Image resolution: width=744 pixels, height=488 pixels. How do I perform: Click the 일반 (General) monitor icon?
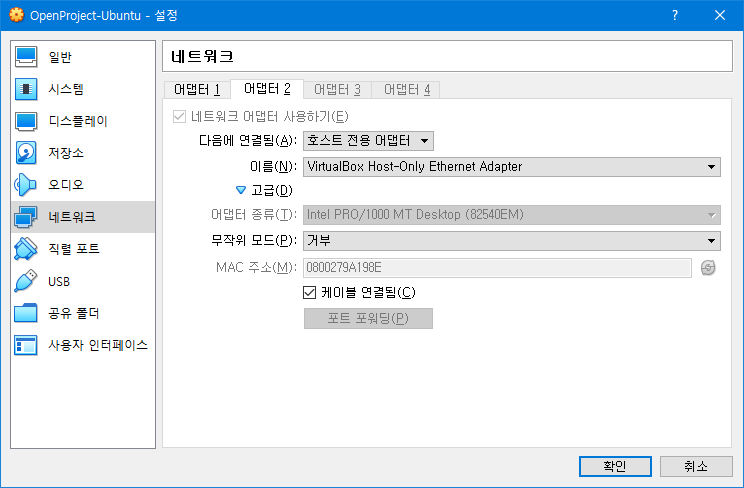[x=26, y=57]
